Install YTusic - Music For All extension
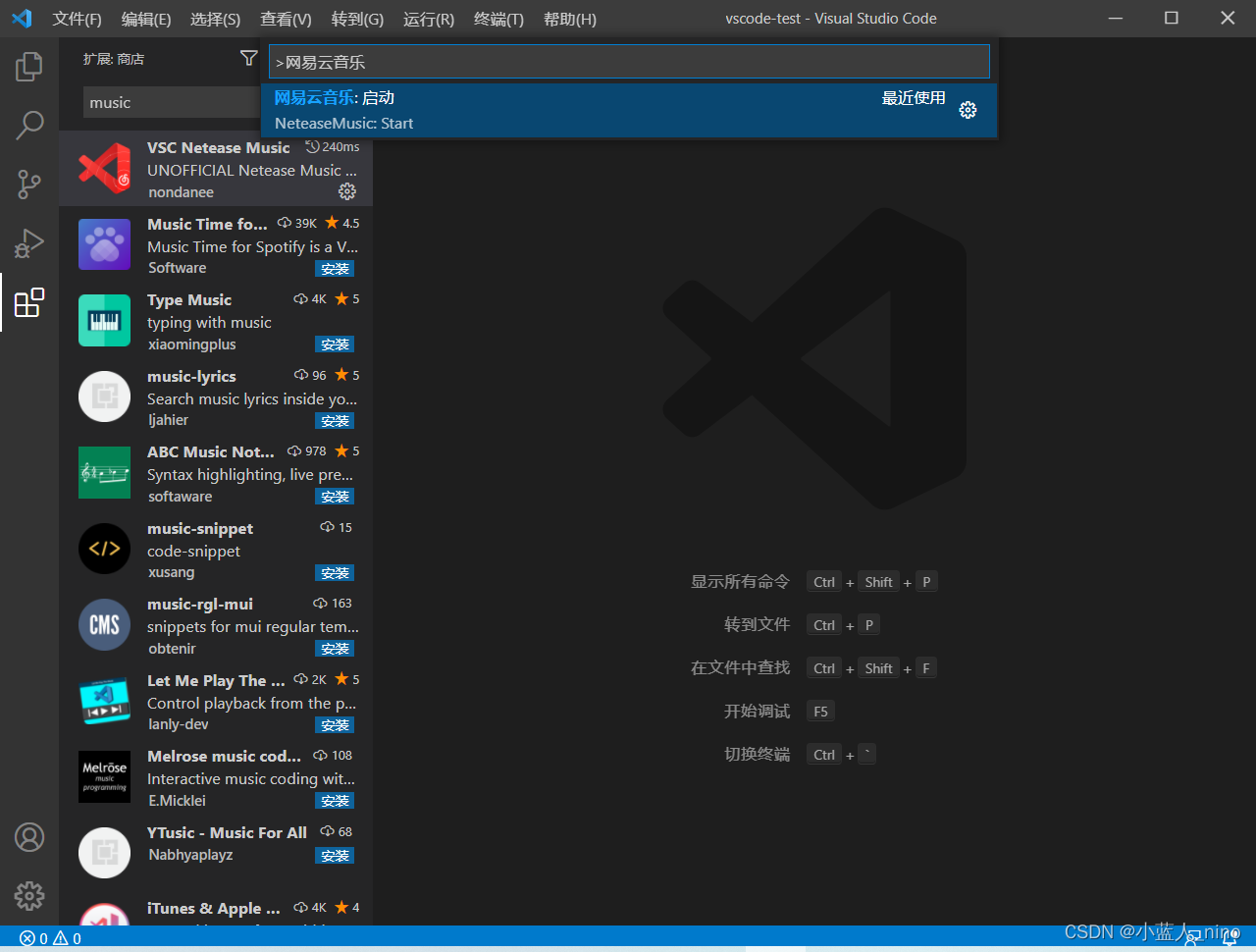The height and width of the screenshot is (952, 1256). (x=335, y=856)
